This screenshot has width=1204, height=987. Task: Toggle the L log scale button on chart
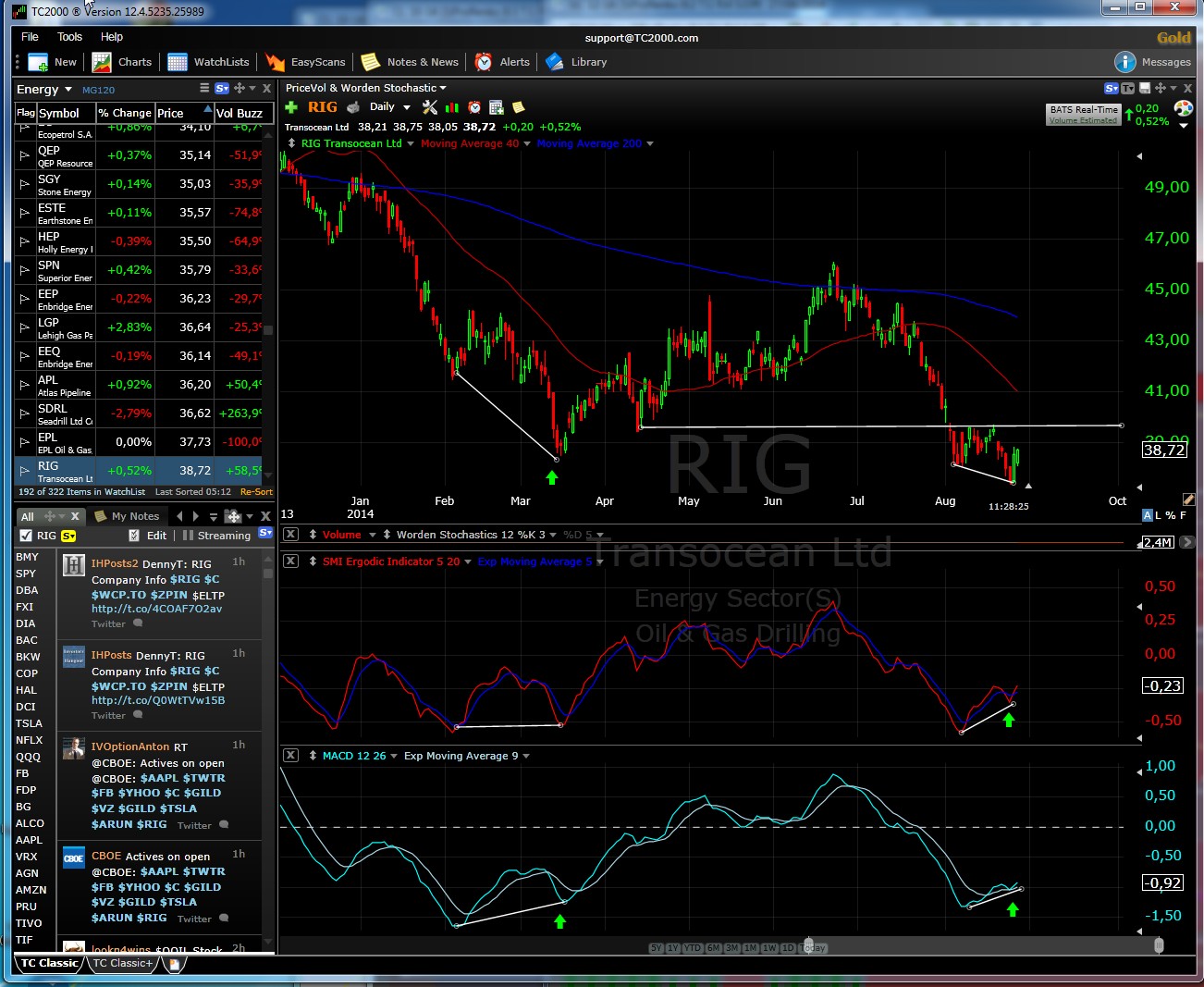(x=1158, y=515)
